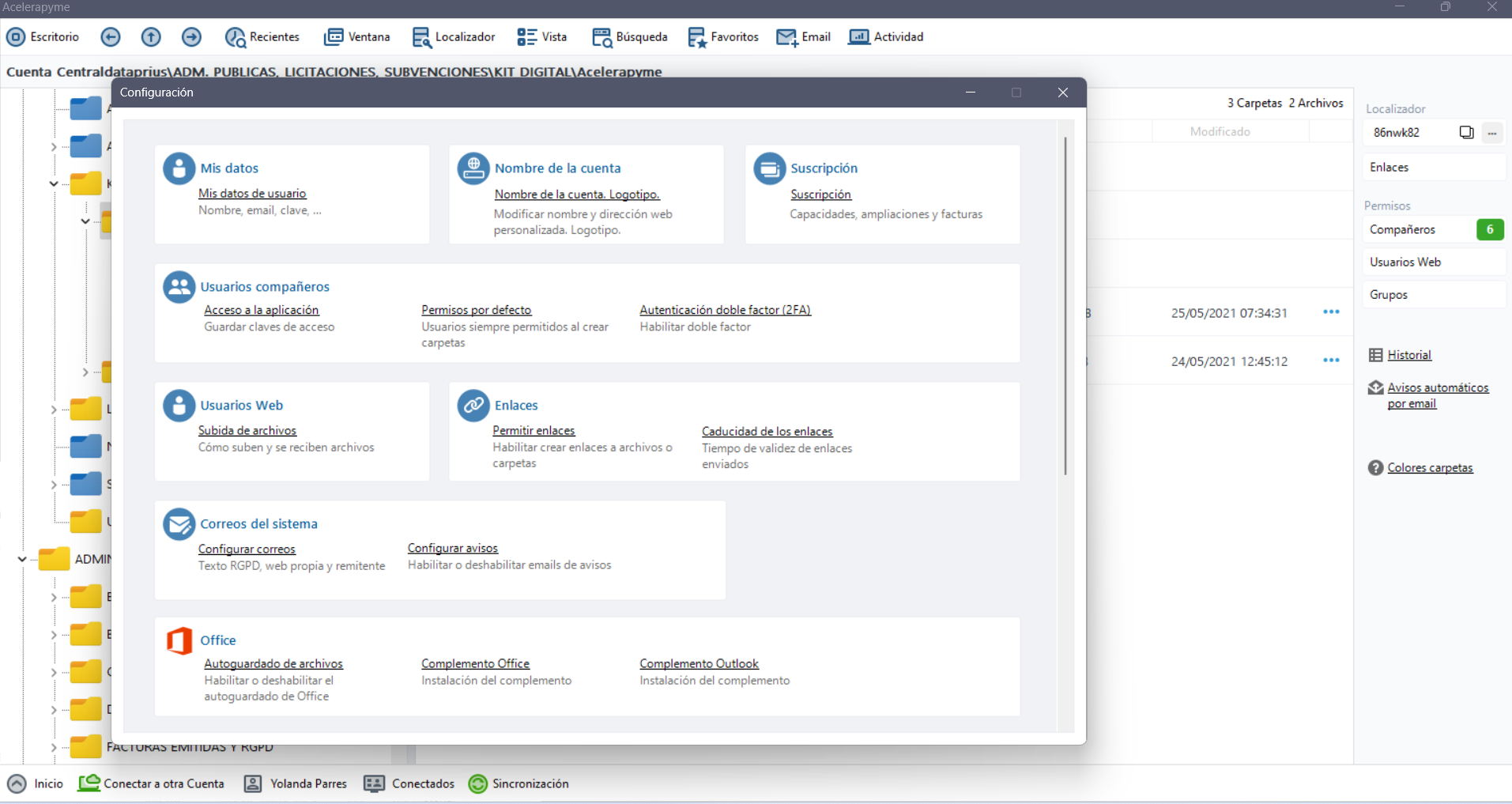The width and height of the screenshot is (1512, 804).
Task: Show Conectados users in the status bar
Action: coord(409,784)
